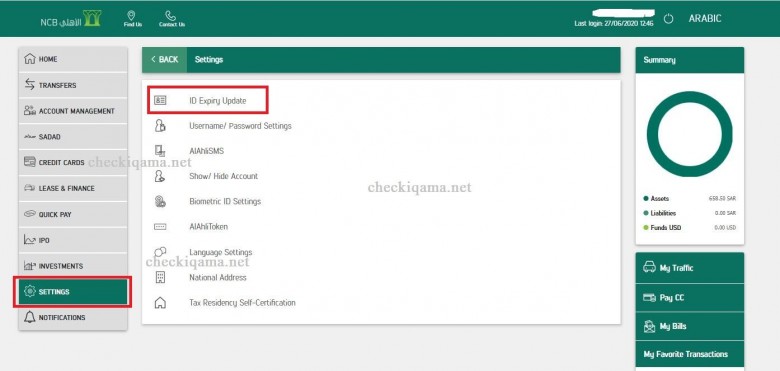The image size is (780, 371).
Task: Open the Contact Us phone icon
Action: point(171,15)
